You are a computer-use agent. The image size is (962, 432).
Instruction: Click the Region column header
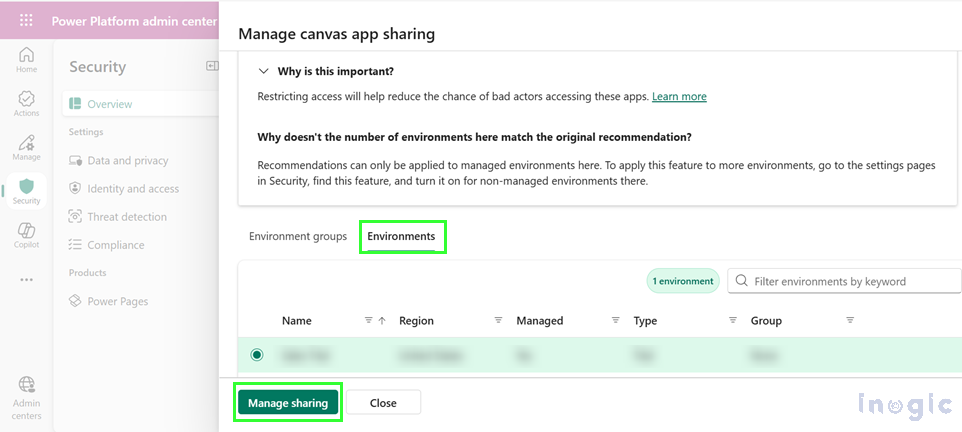pos(416,321)
